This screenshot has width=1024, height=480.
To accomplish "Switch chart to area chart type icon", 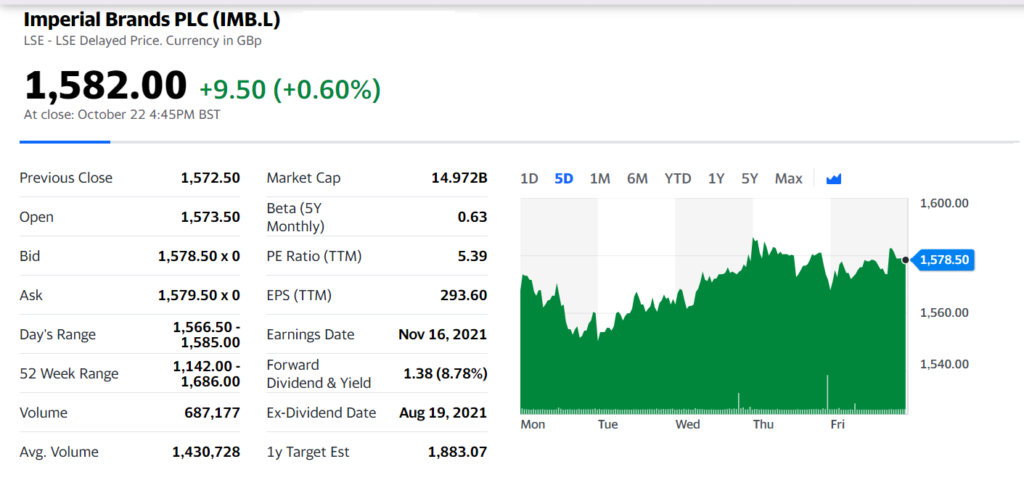I will click(833, 178).
